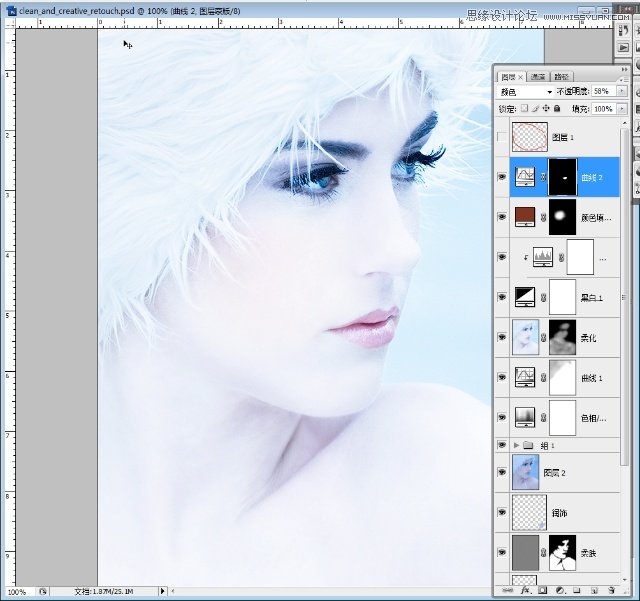Delete layer with trash icon
The width and height of the screenshot is (640, 601).
(611, 590)
